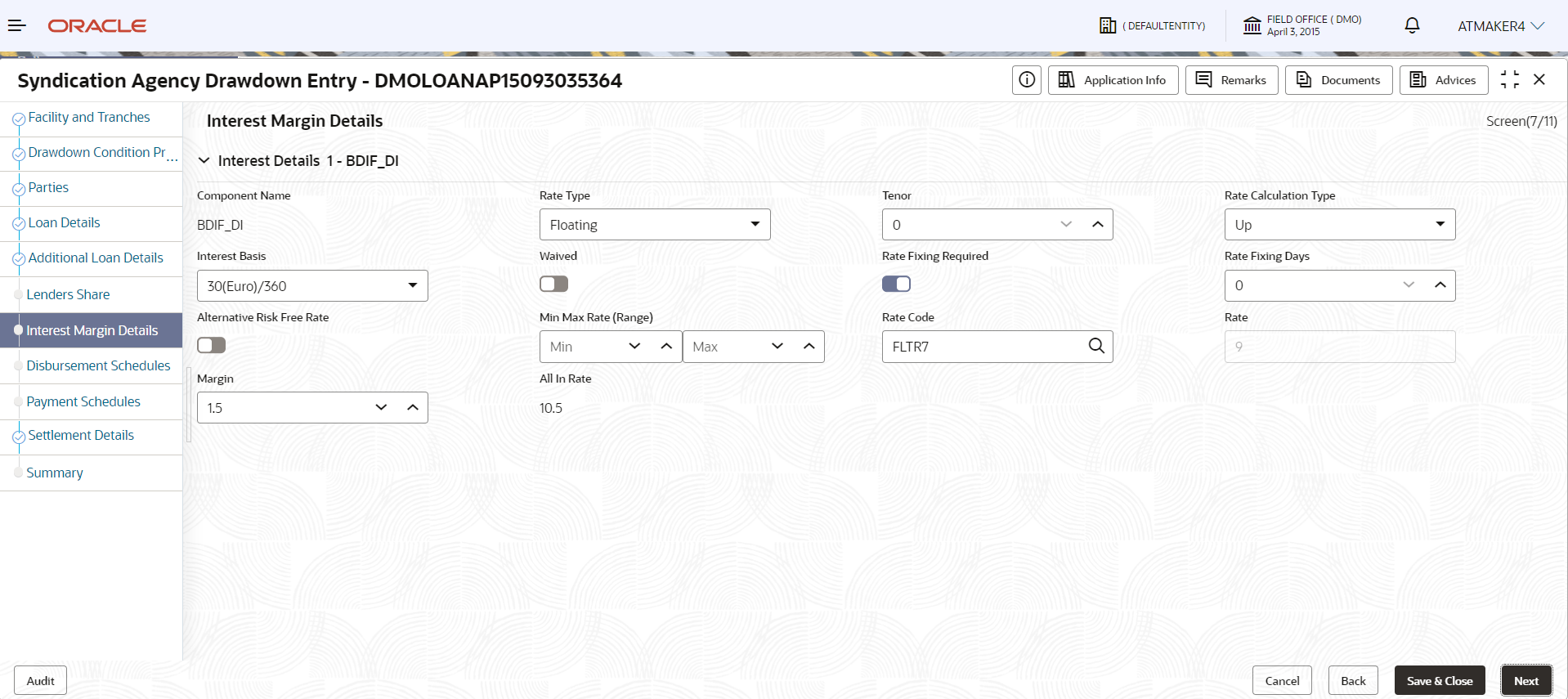
Task: Toggle the Waived switch
Action: tap(554, 284)
